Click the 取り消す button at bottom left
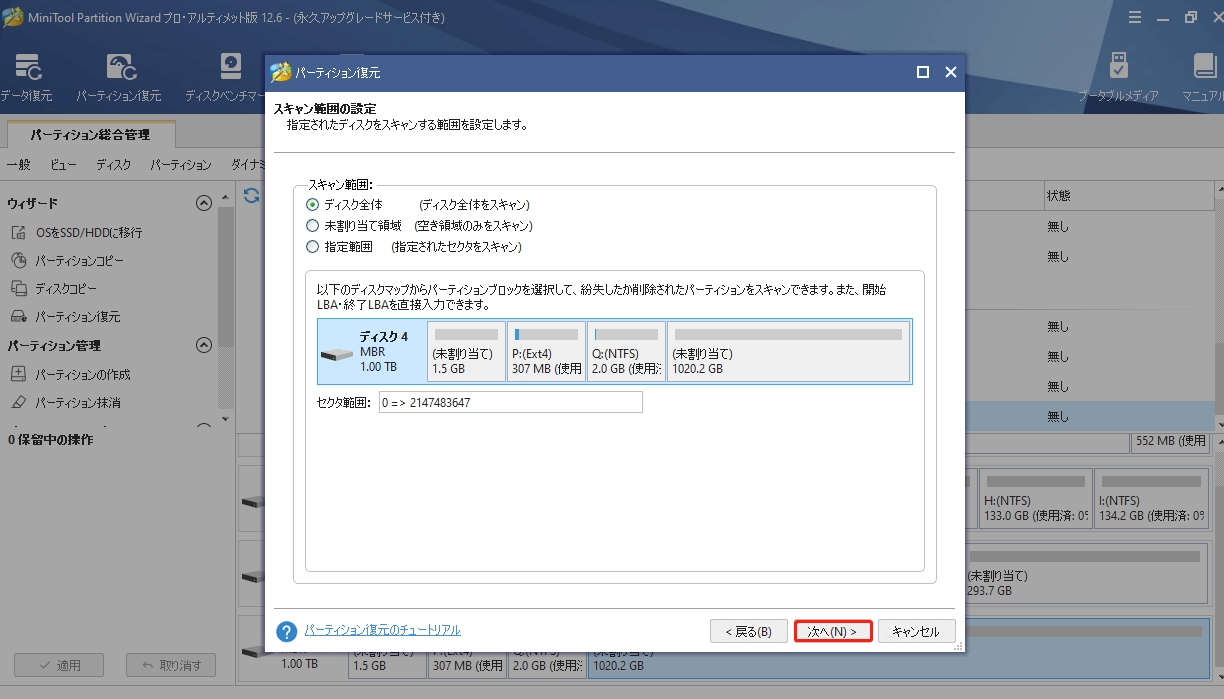The image size is (1224, 699). [x=171, y=665]
